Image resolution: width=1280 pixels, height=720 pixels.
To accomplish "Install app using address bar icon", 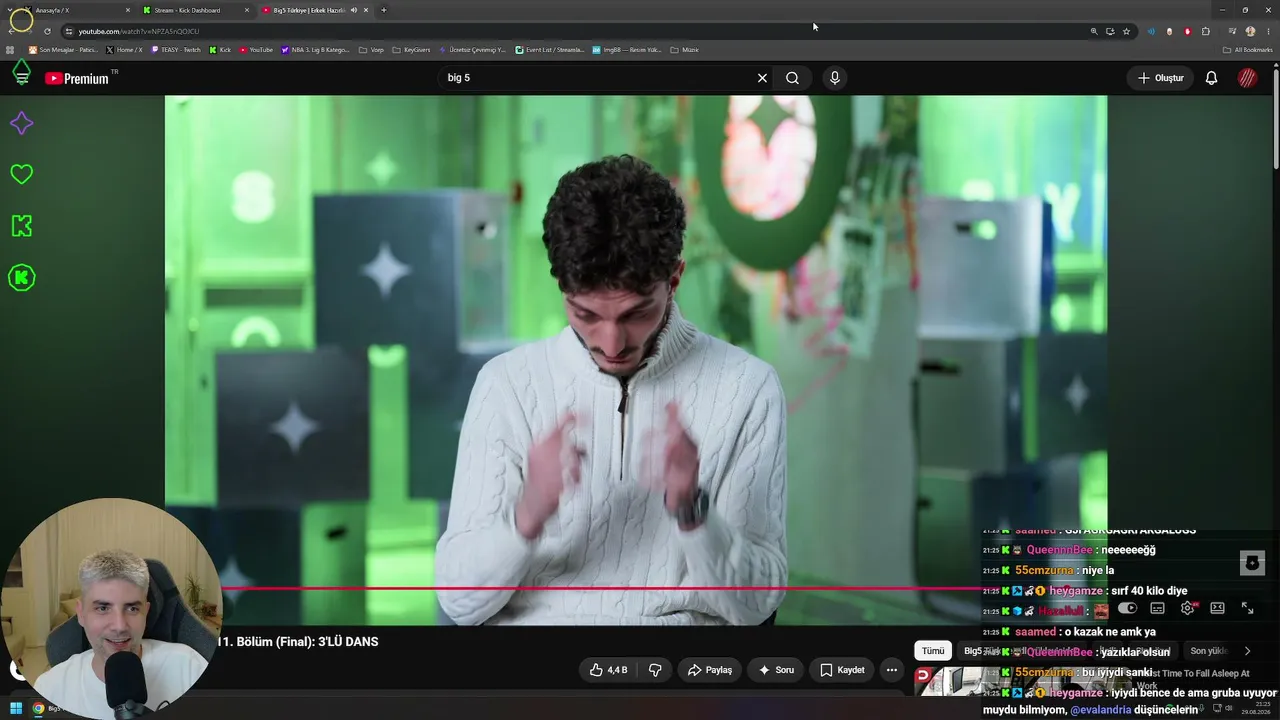I will [x=1110, y=31].
